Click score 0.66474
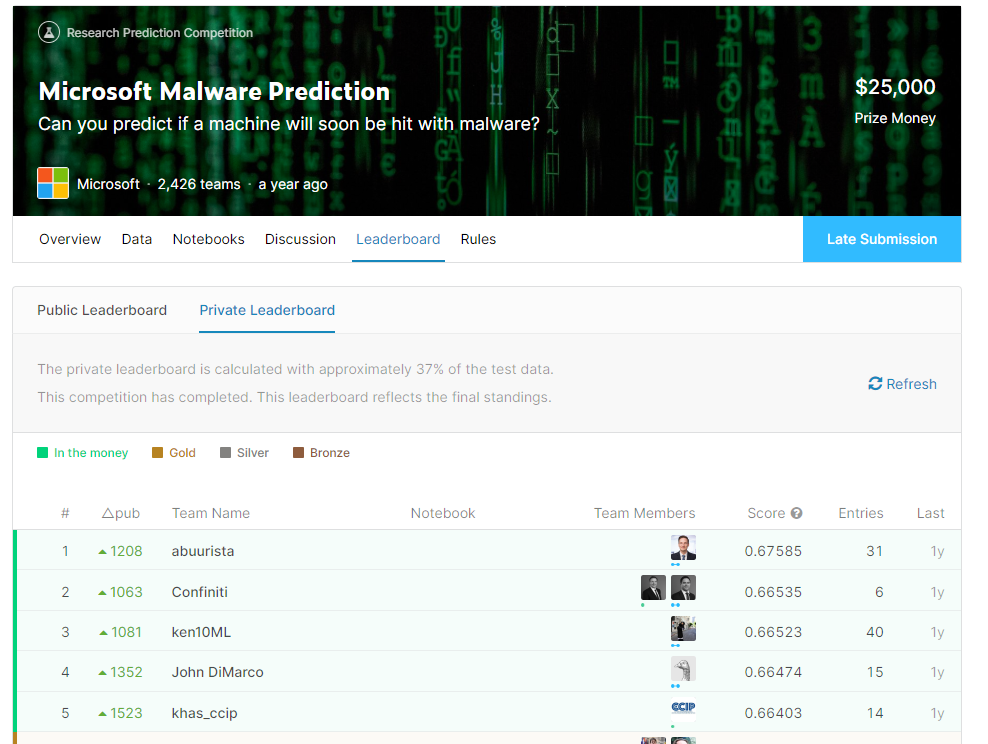The image size is (988, 744). [773, 672]
